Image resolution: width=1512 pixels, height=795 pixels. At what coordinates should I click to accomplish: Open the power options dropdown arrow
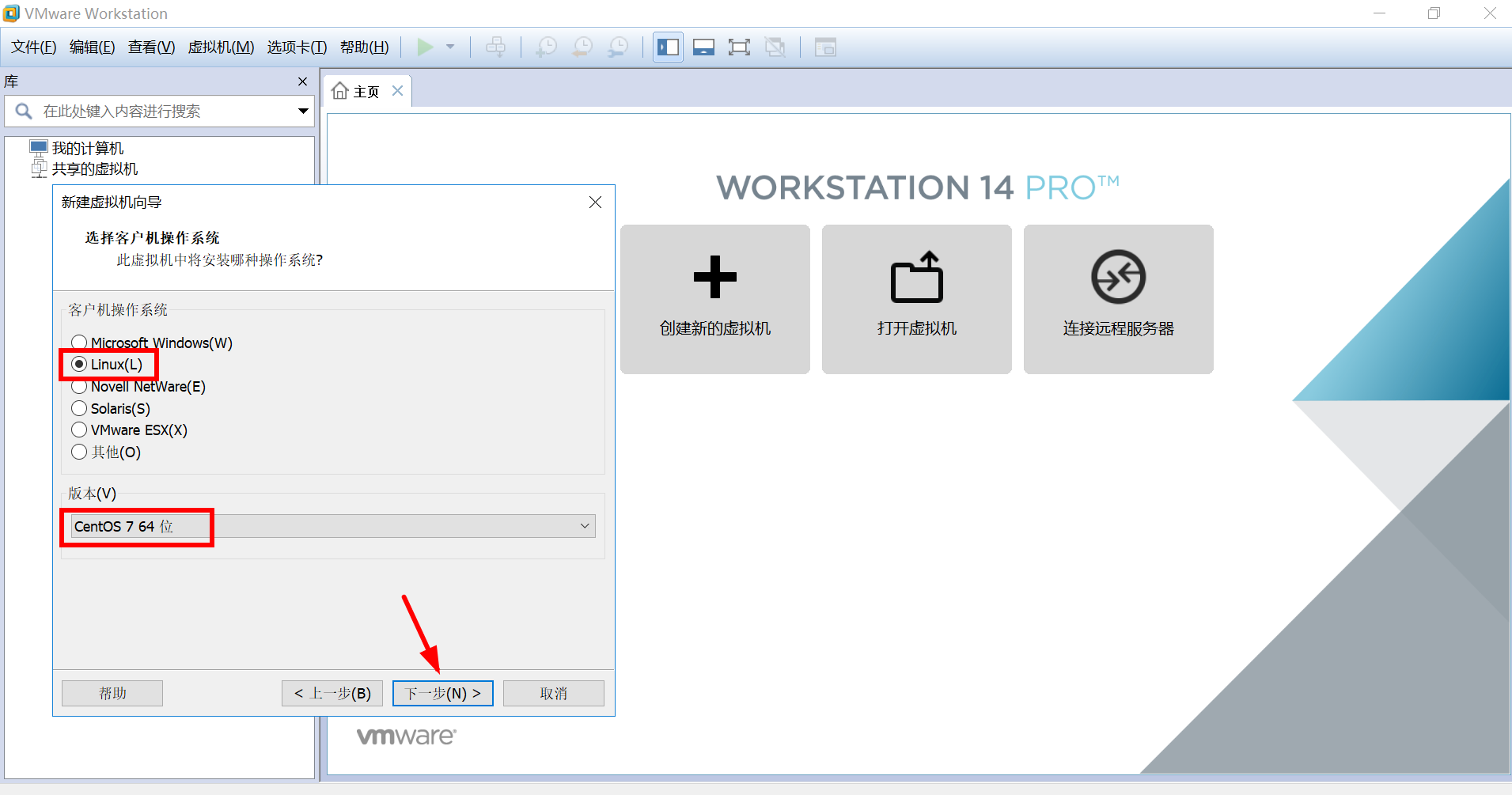[450, 47]
